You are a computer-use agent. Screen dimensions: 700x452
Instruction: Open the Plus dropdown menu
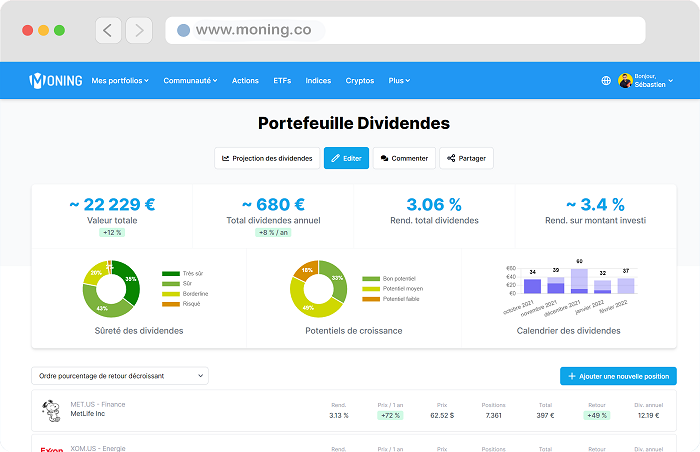tap(399, 81)
